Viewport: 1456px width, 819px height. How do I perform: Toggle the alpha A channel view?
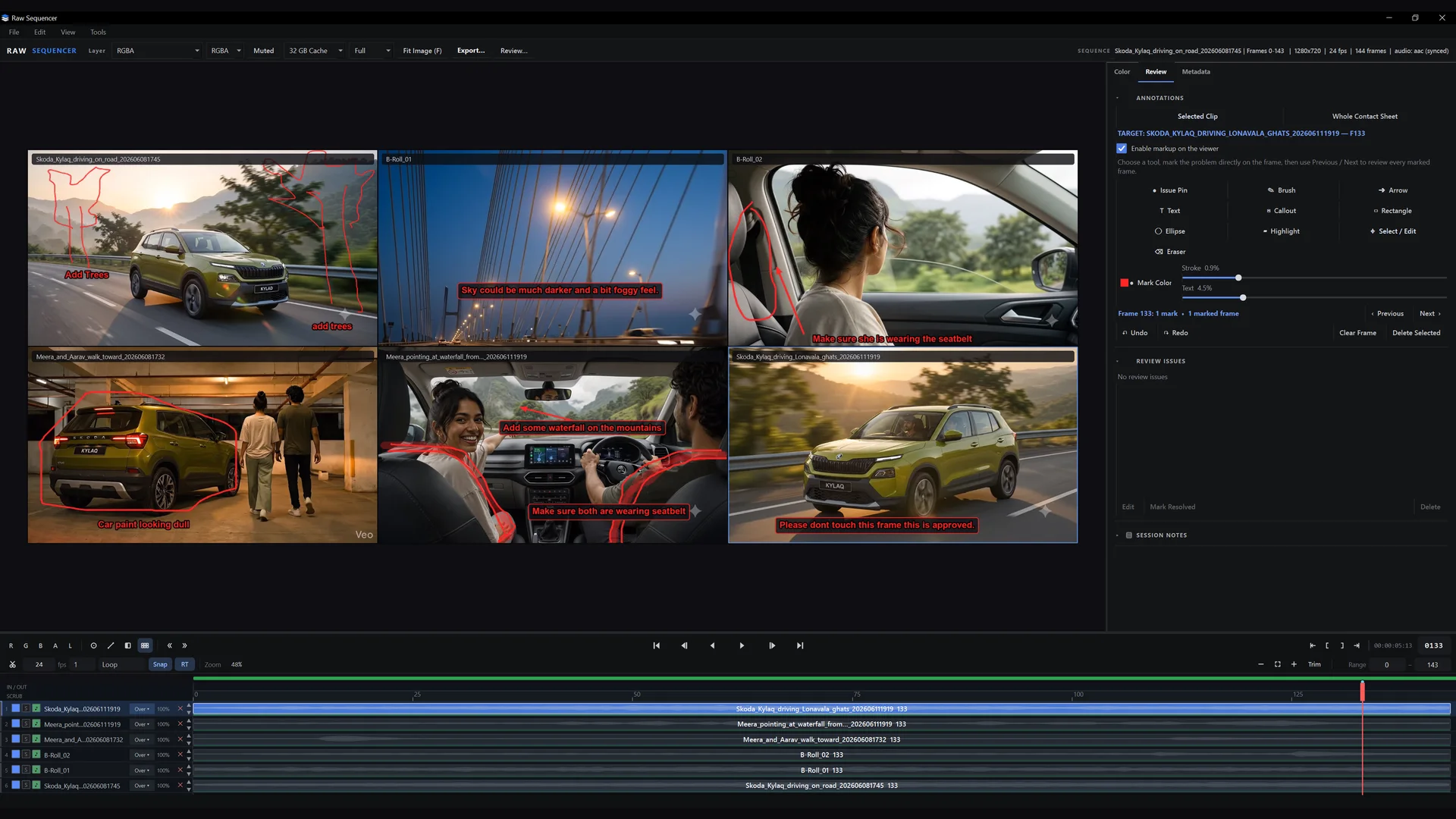click(55, 646)
